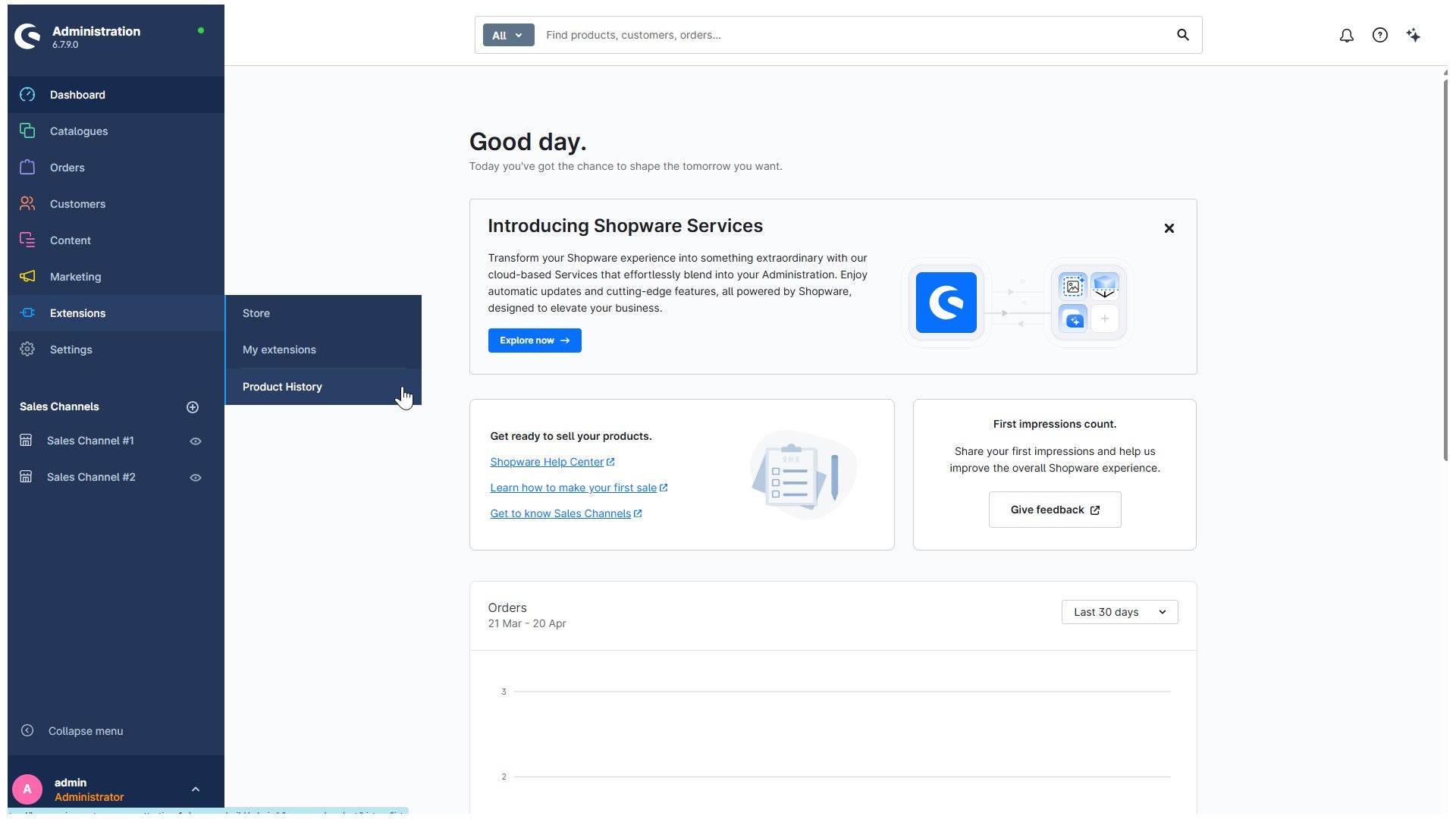Open the Settings menu

click(x=116, y=350)
